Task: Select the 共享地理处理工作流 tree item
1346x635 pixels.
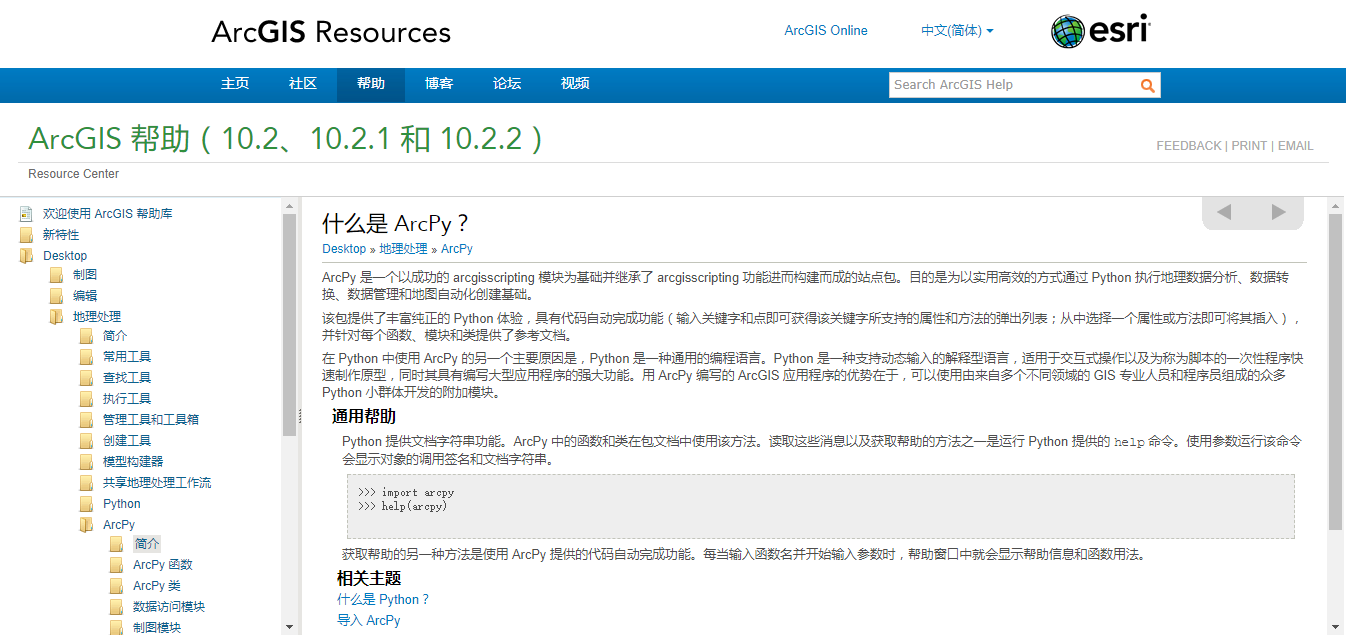Action: 157,483
